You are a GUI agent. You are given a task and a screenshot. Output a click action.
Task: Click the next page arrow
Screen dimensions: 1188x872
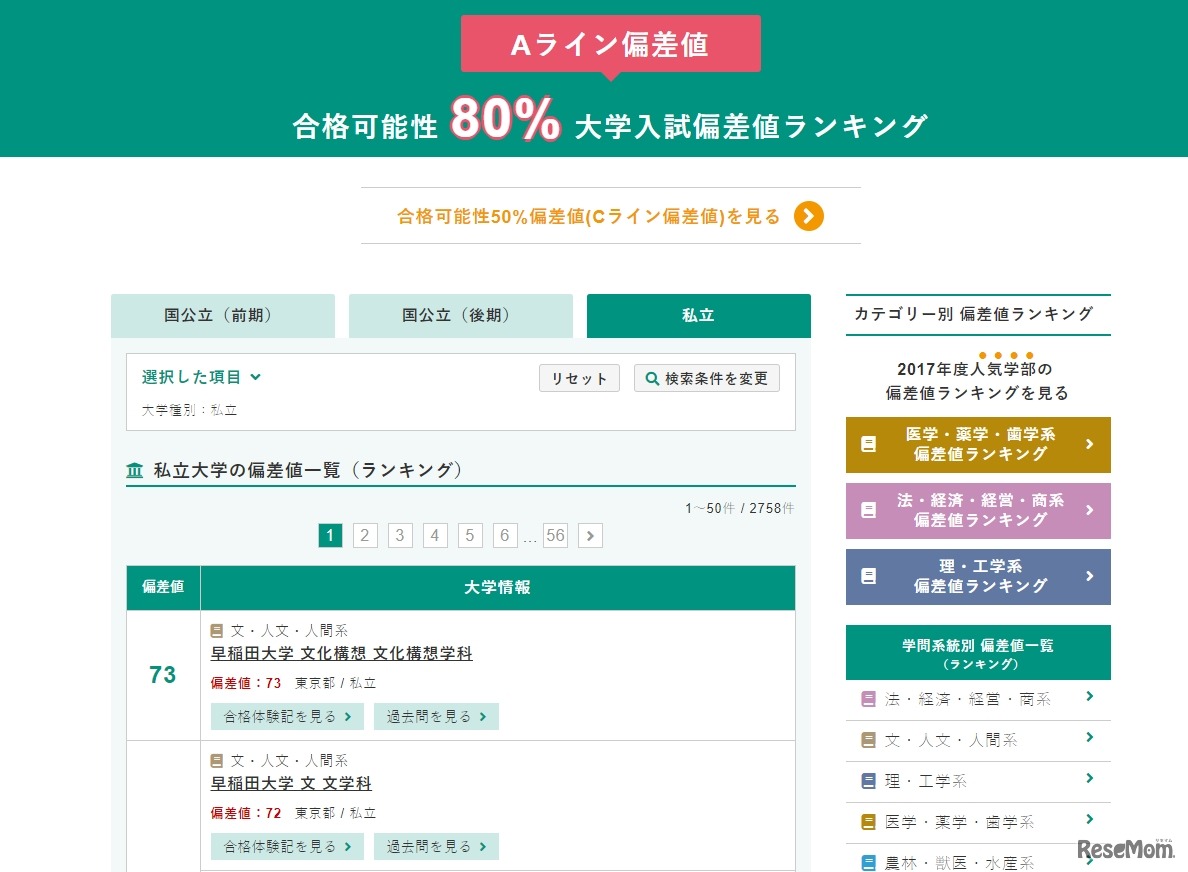(x=590, y=536)
